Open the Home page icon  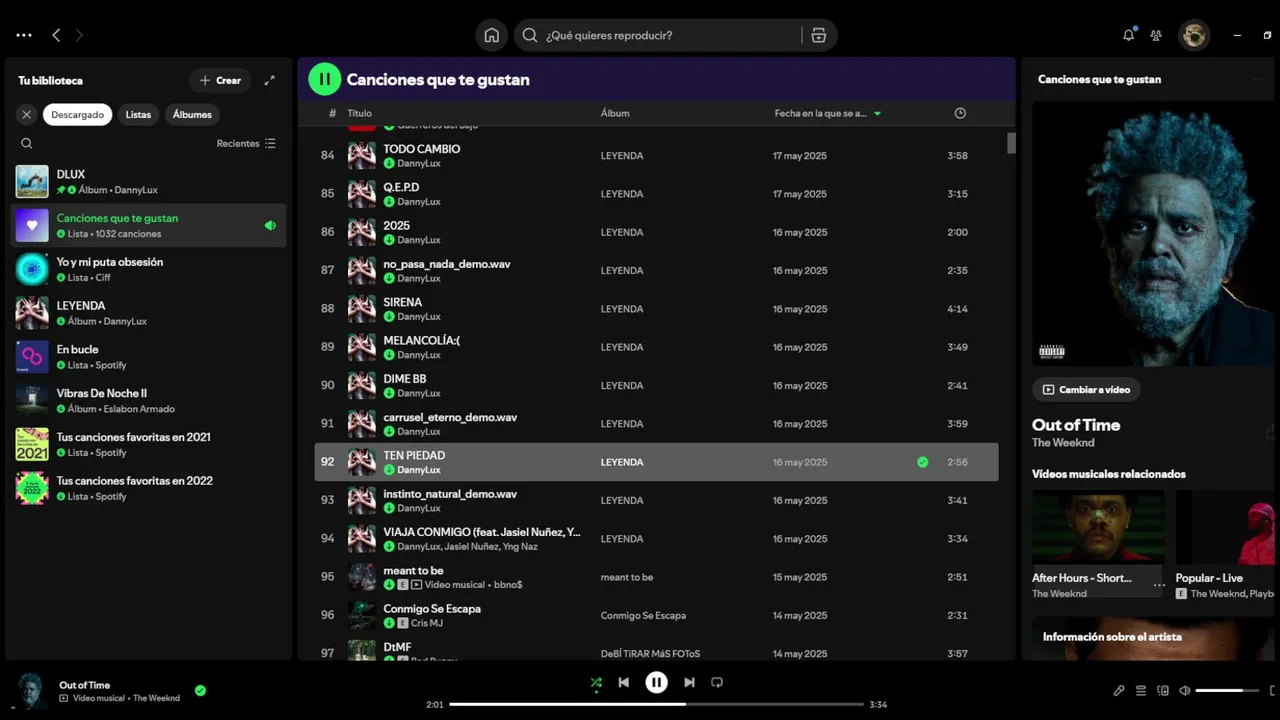pyautogui.click(x=491, y=35)
